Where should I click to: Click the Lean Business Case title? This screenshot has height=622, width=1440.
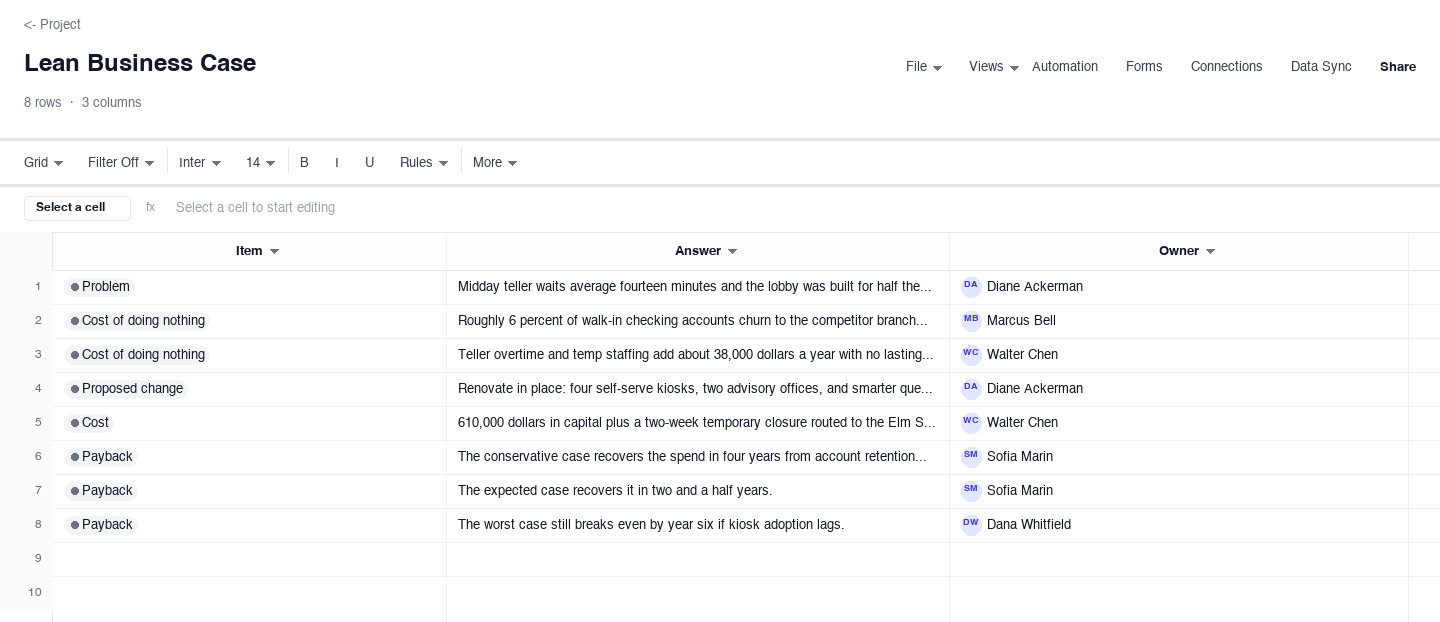(x=140, y=63)
